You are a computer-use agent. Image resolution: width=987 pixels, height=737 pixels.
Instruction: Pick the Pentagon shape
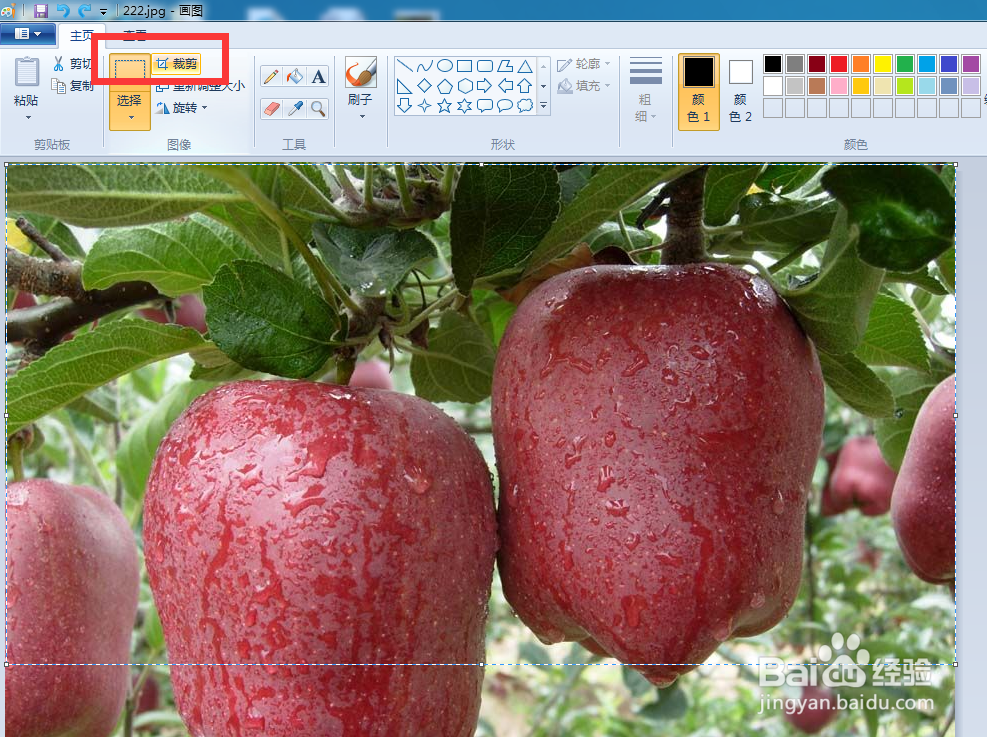[x=445, y=86]
